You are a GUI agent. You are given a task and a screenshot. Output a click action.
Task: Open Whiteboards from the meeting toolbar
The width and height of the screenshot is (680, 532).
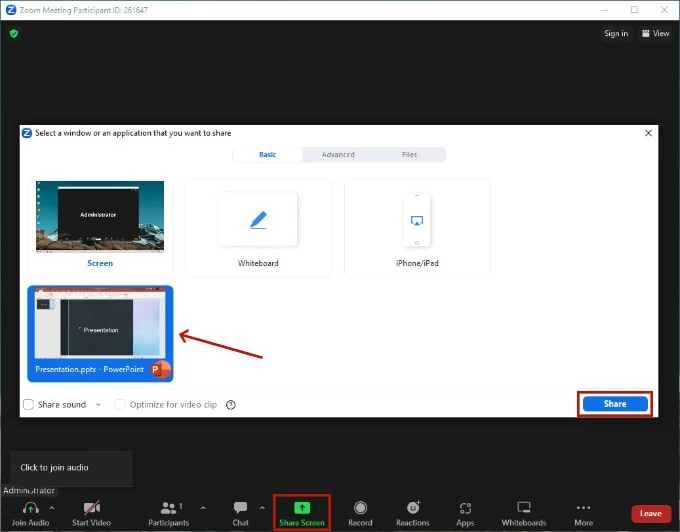point(523,508)
